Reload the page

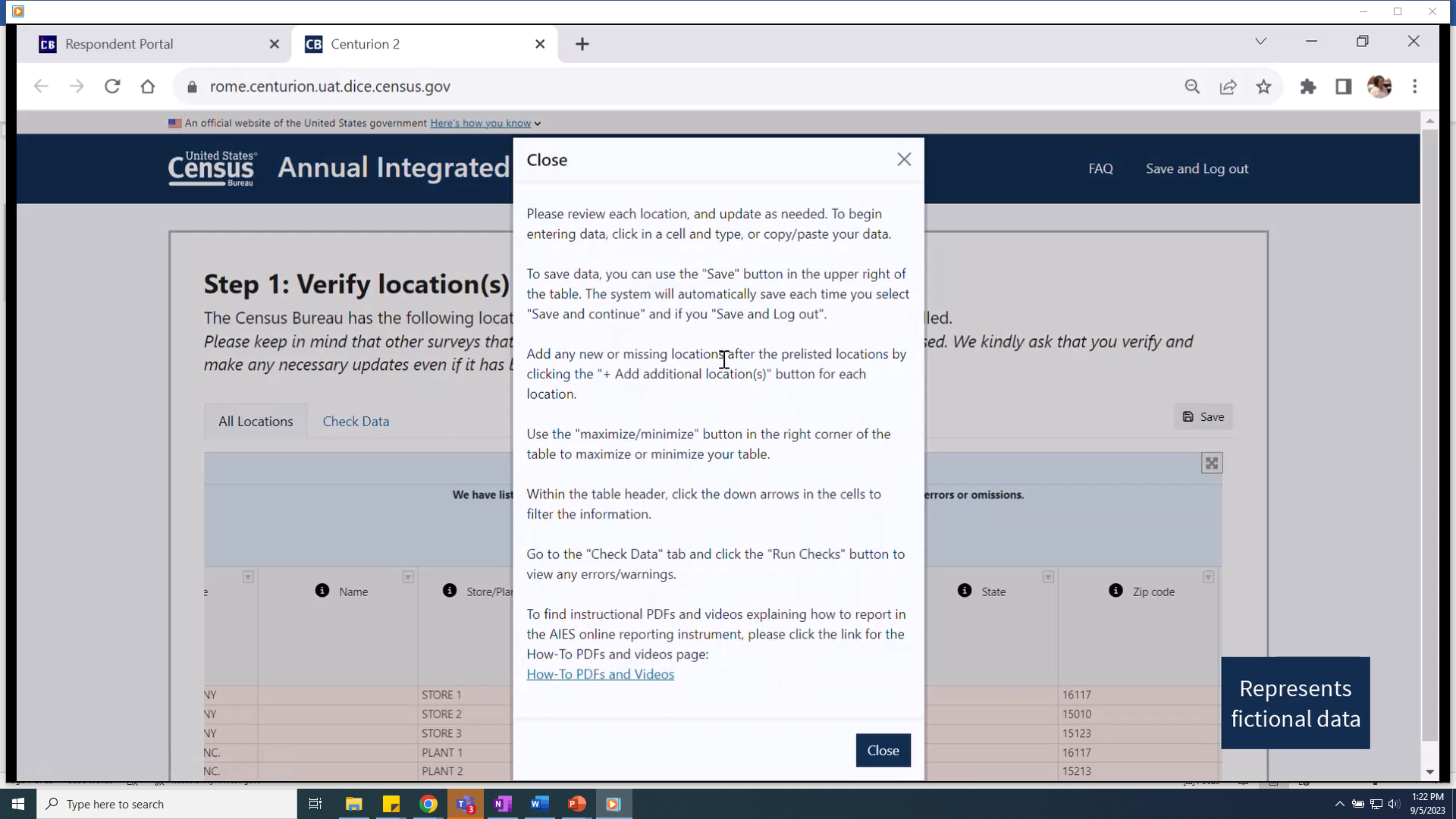point(112,86)
